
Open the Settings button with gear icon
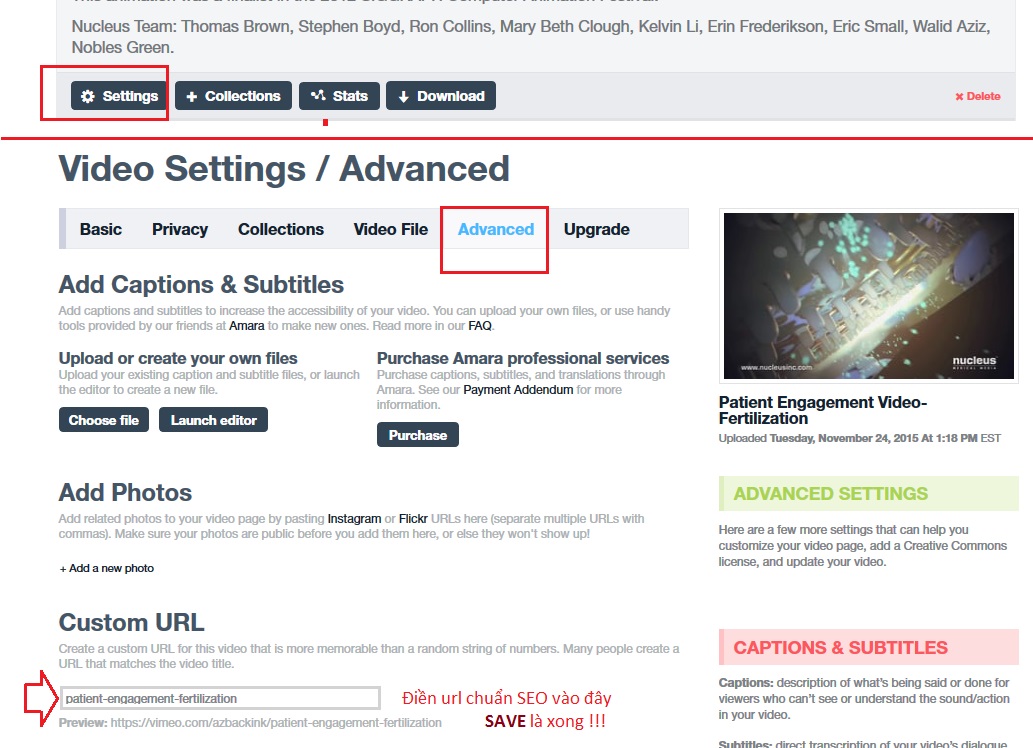click(x=119, y=96)
